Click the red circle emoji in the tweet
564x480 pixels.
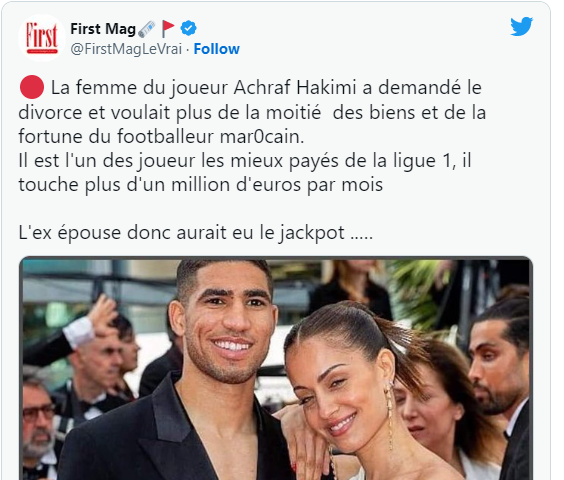click(32, 87)
